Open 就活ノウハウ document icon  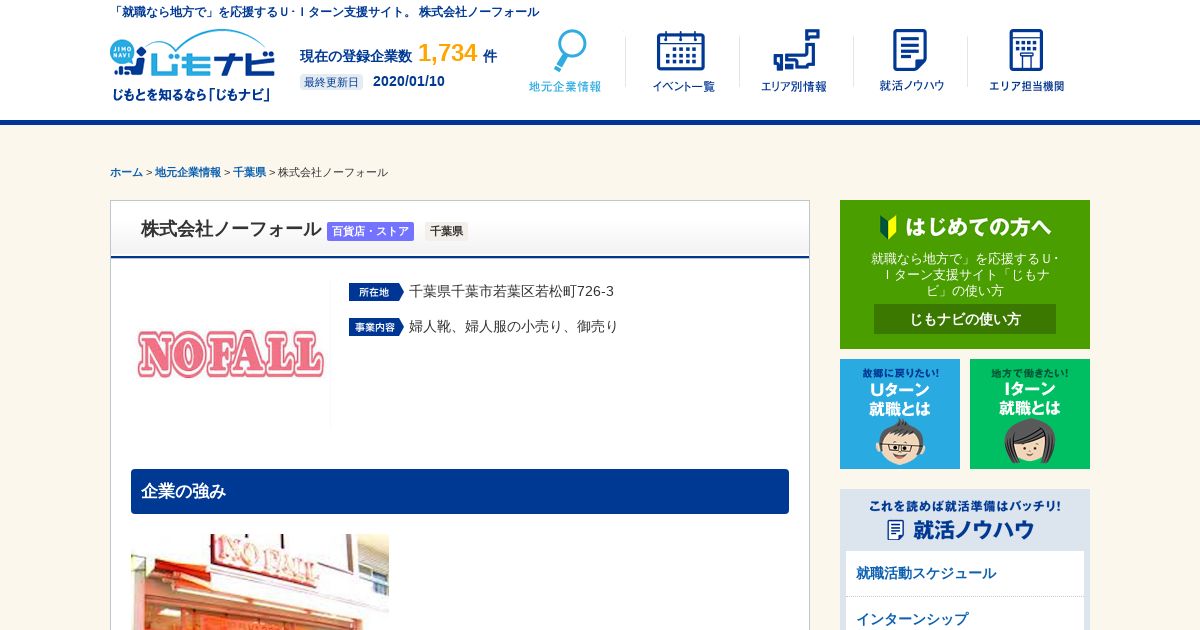911,60
